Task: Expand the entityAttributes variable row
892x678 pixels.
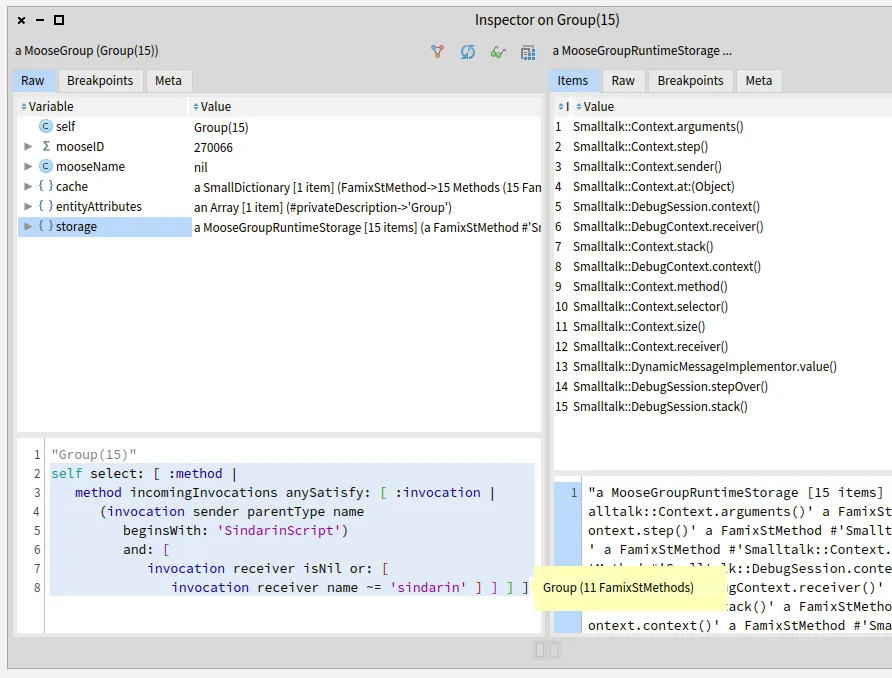Action: [x=27, y=206]
